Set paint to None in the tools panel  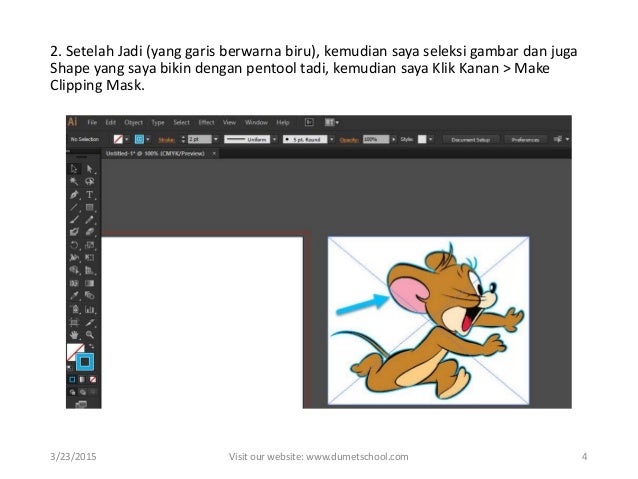[93, 380]
